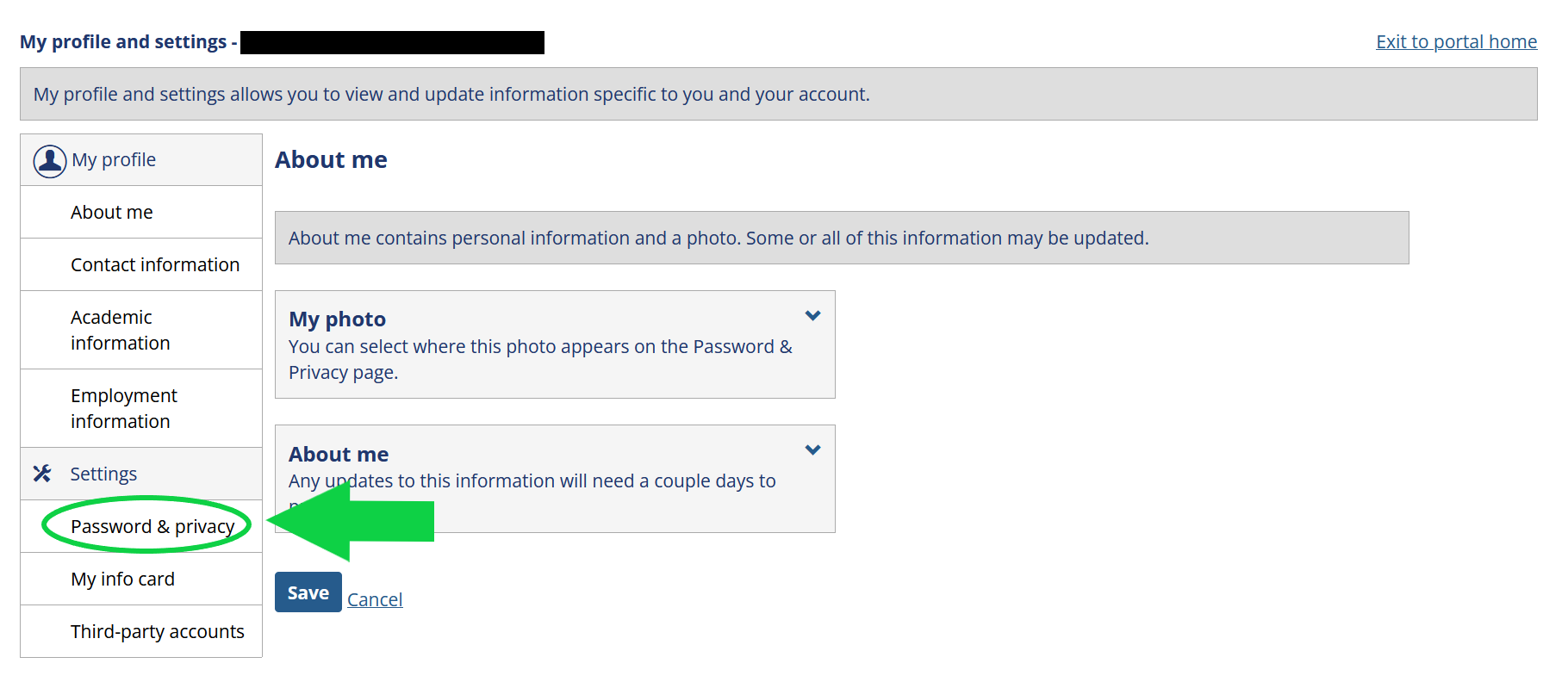Follow the Exit to portal home link

[x=1456, y=41]
